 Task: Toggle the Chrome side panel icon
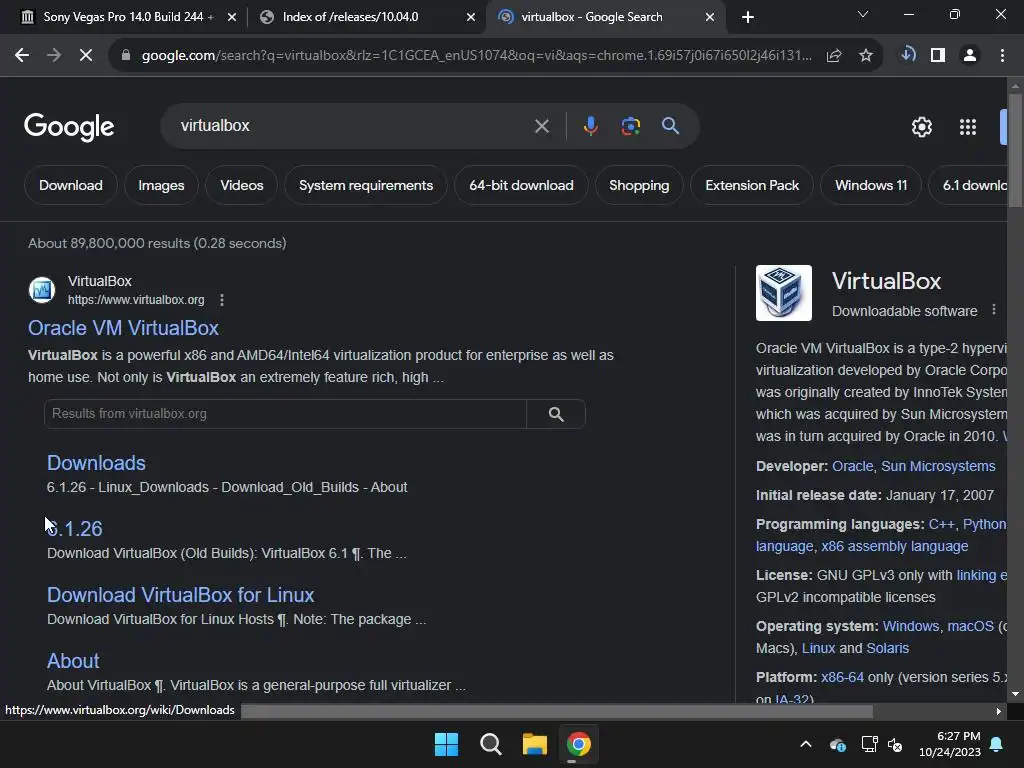[938, 56]
